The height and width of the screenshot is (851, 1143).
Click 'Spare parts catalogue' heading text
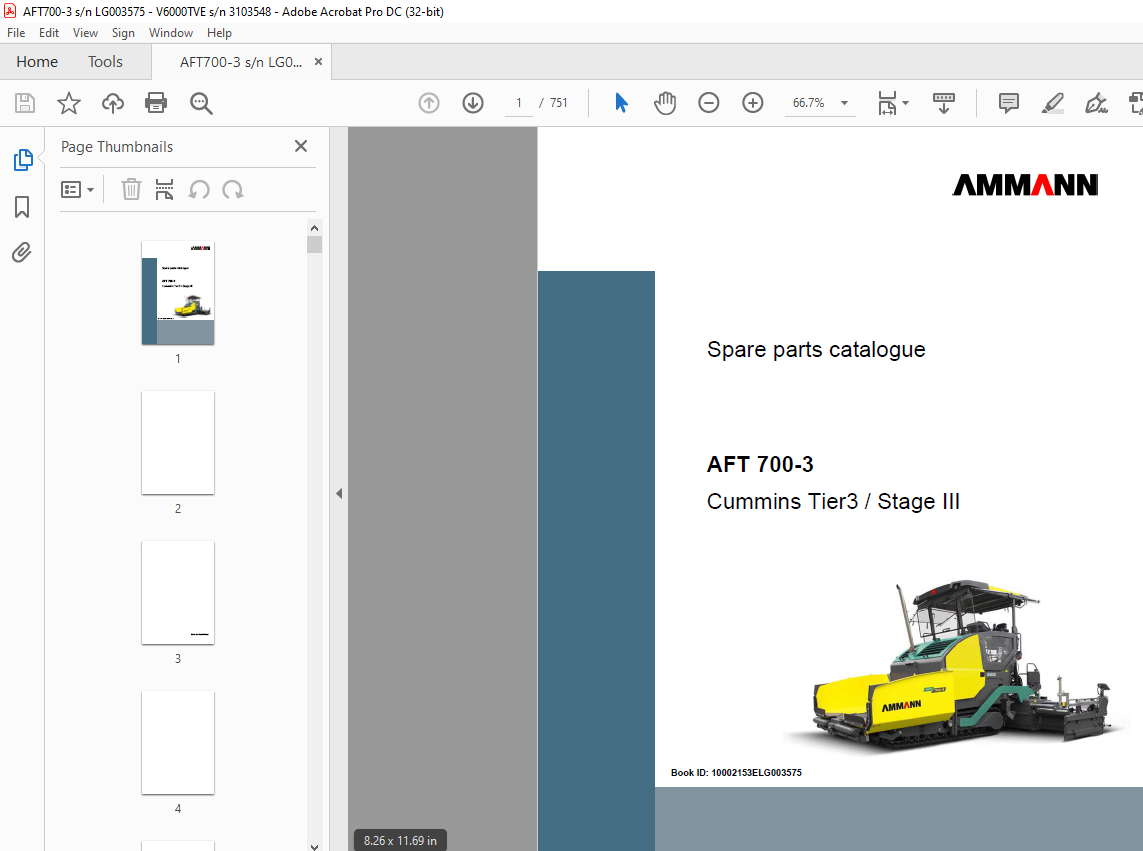pyautogui.click(x=816, y=349)
